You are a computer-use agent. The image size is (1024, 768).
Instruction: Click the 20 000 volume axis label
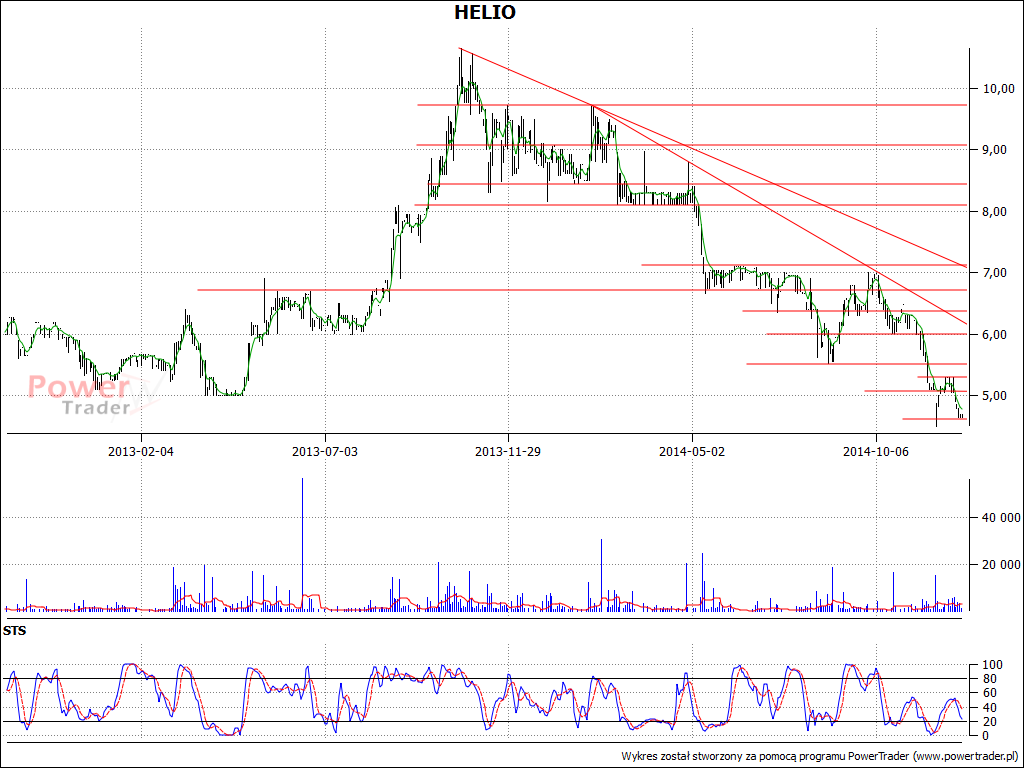pos(999,565)
